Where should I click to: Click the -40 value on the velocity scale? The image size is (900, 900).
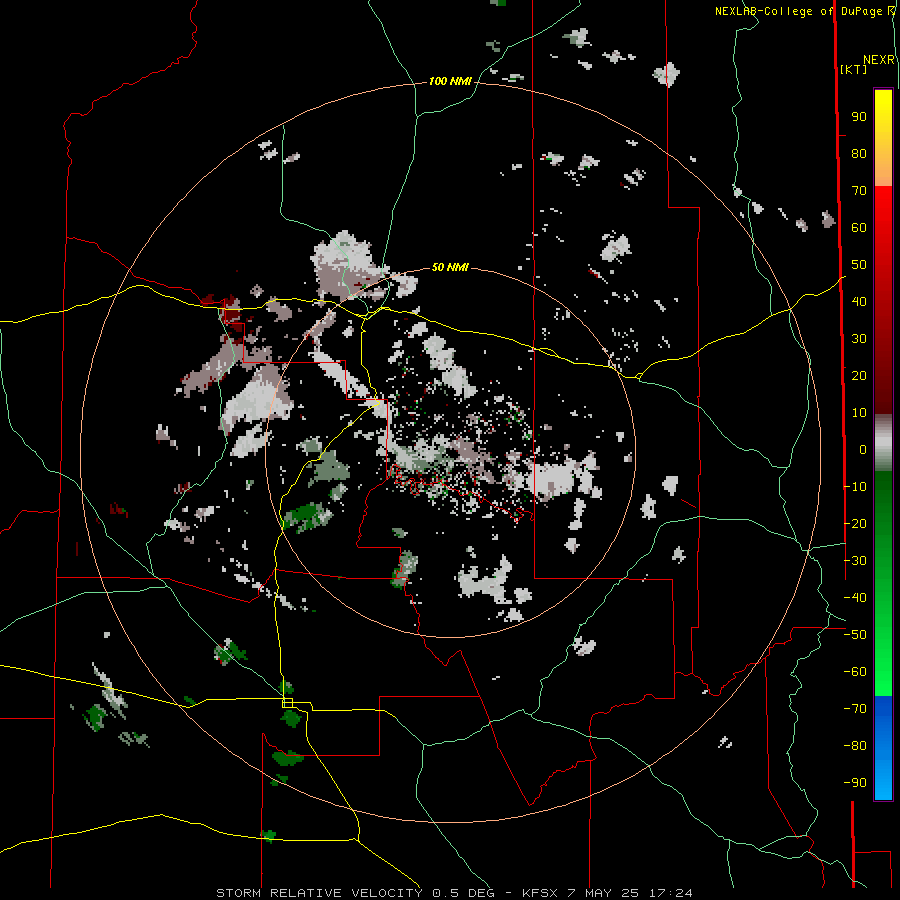[855, 598]
